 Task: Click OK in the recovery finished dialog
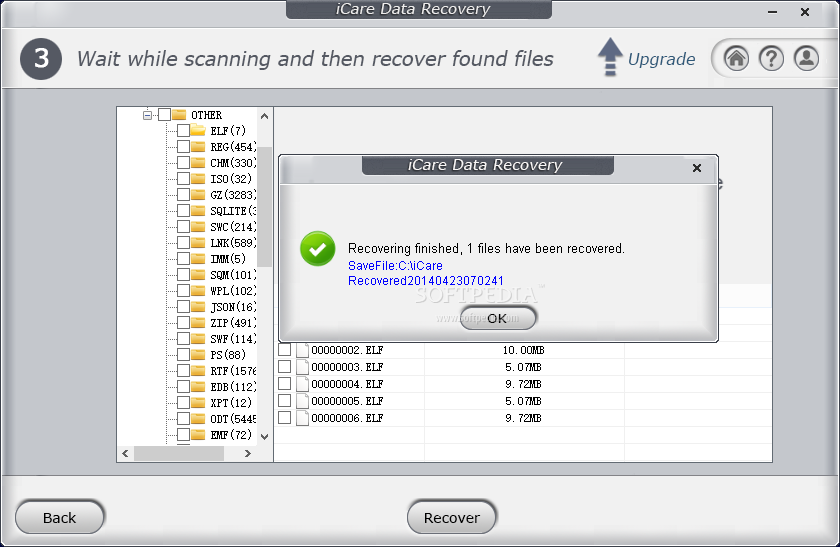click(498, 318)
